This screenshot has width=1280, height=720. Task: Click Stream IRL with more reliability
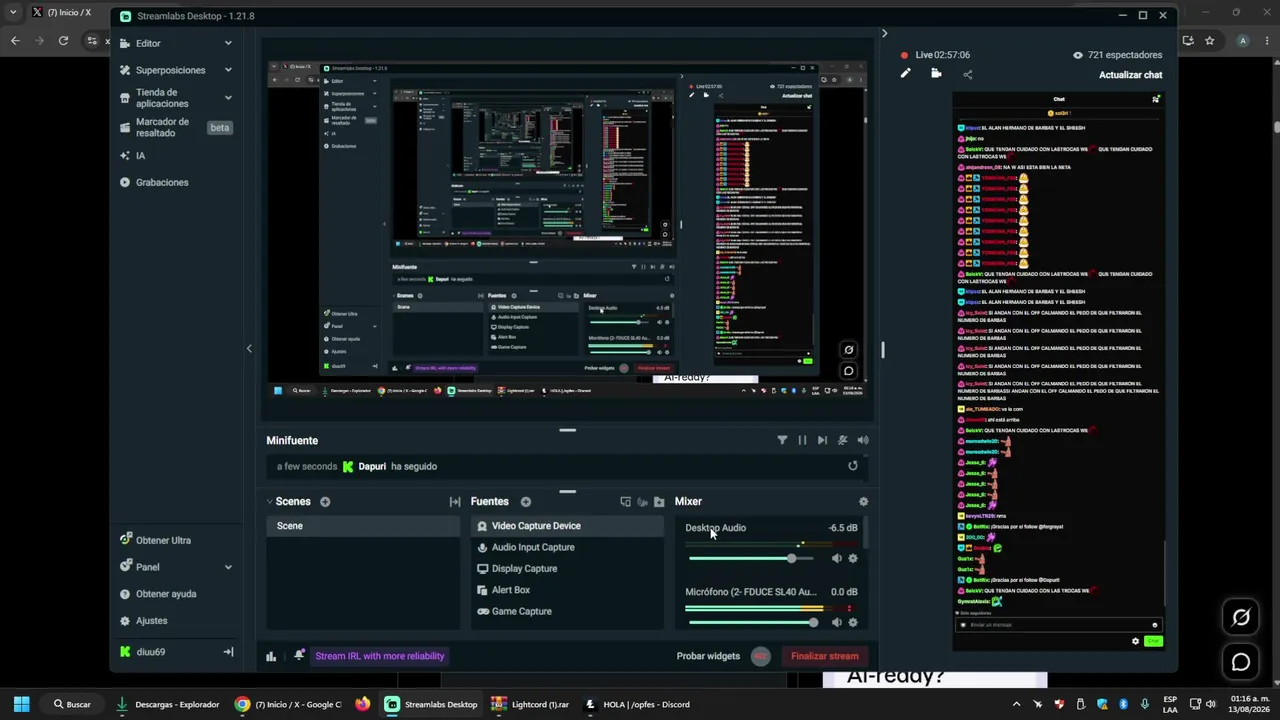point(380,656)
